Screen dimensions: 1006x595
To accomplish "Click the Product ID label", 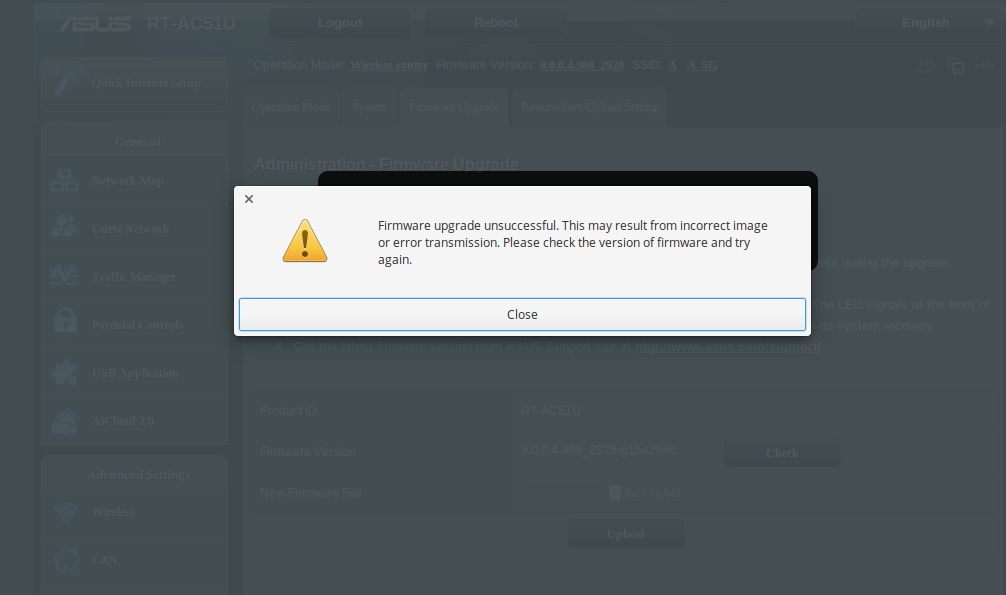I will [x=288, y=411].
